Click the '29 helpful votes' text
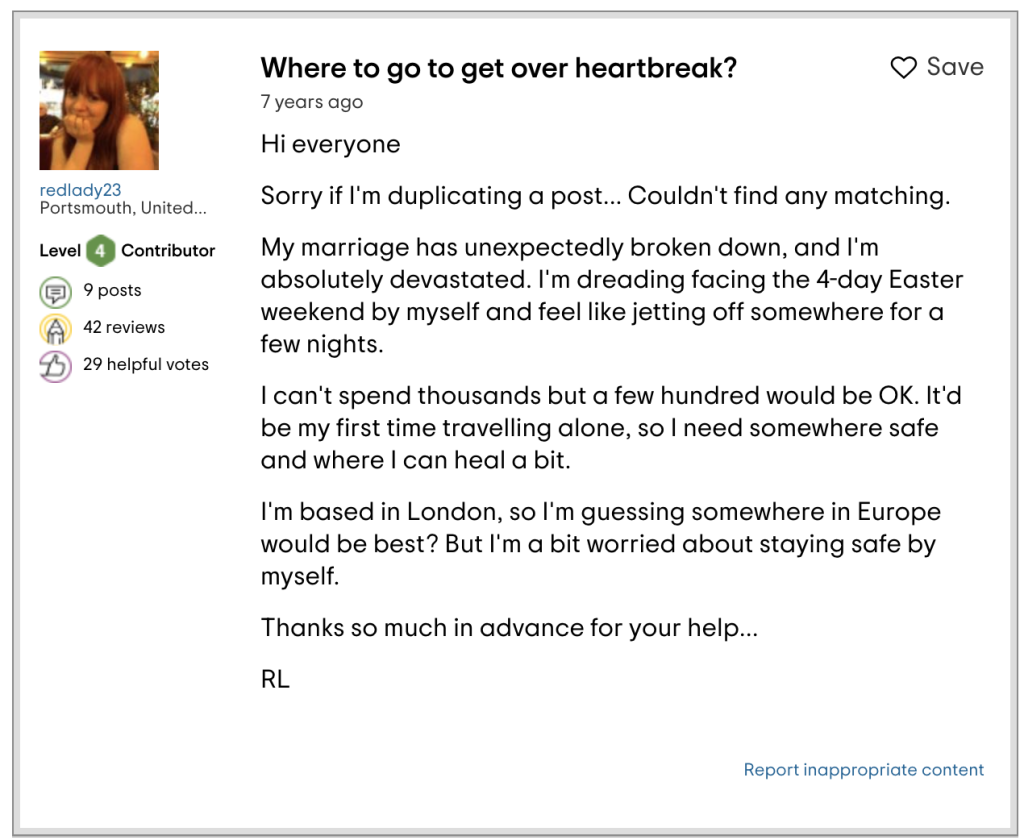Viewport: 1024px width, 840px height. [146, 364]
